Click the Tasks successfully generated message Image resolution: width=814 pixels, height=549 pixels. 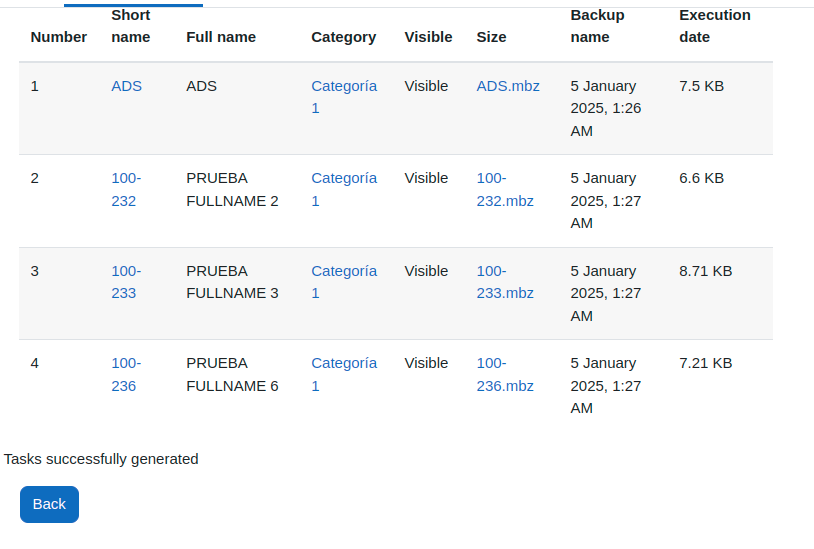[x=101, y=459]
